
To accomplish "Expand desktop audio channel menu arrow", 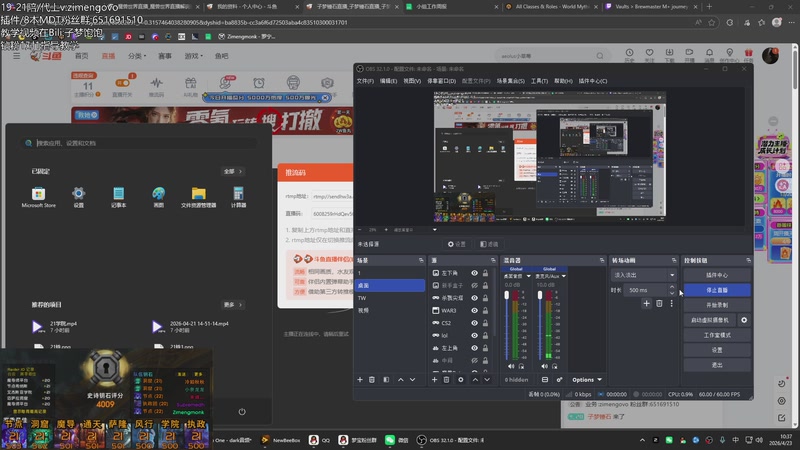I will point(529,276).
